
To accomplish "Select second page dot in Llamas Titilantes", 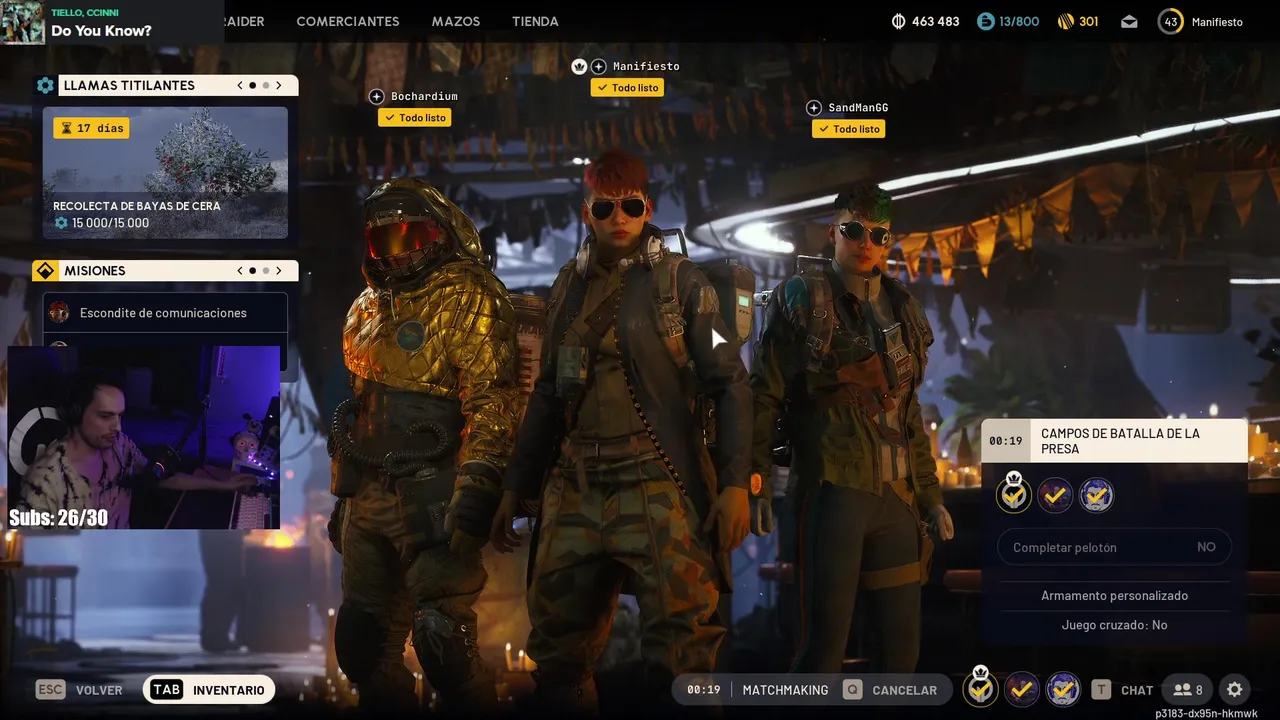I will tap(266, 86).
